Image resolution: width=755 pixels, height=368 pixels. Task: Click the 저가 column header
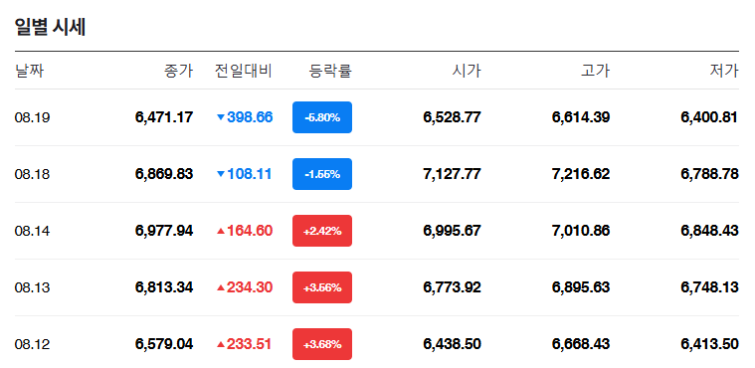pos(724,71)
